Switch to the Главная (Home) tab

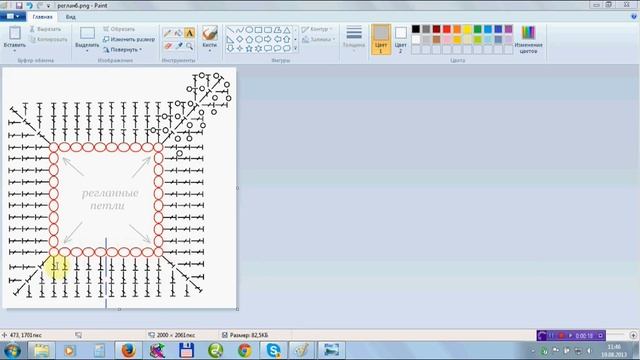pyautogui.click(x=42, y=17)
